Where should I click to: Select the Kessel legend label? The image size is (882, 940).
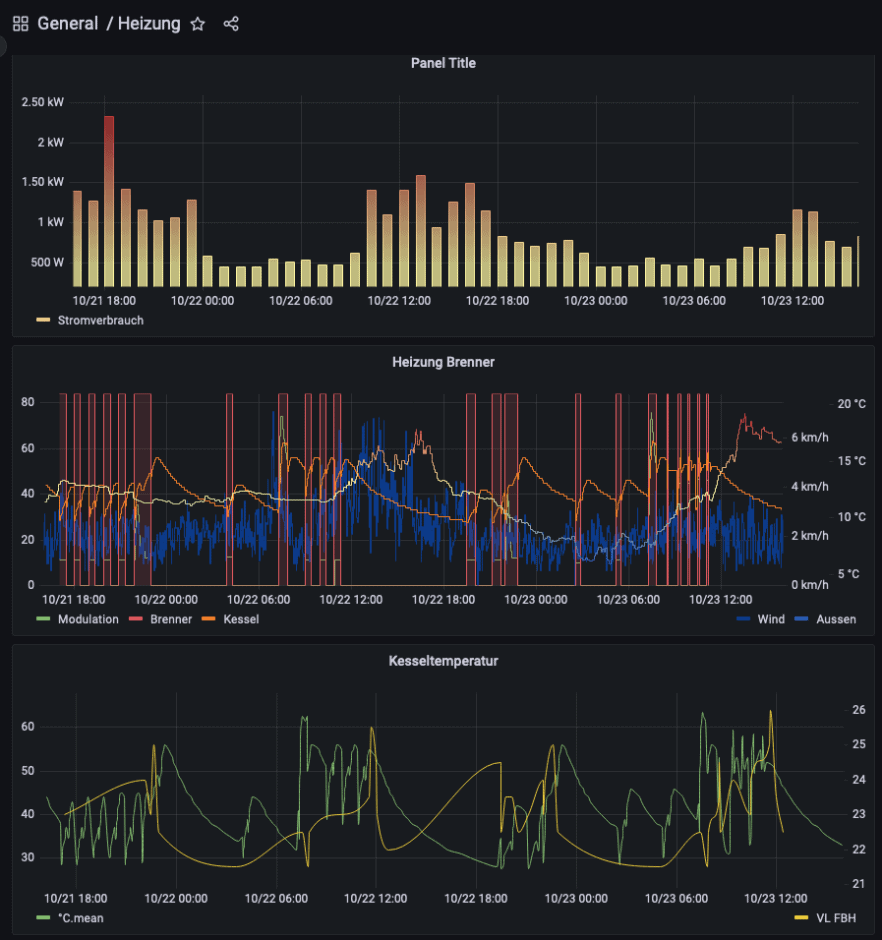point(241,619)
